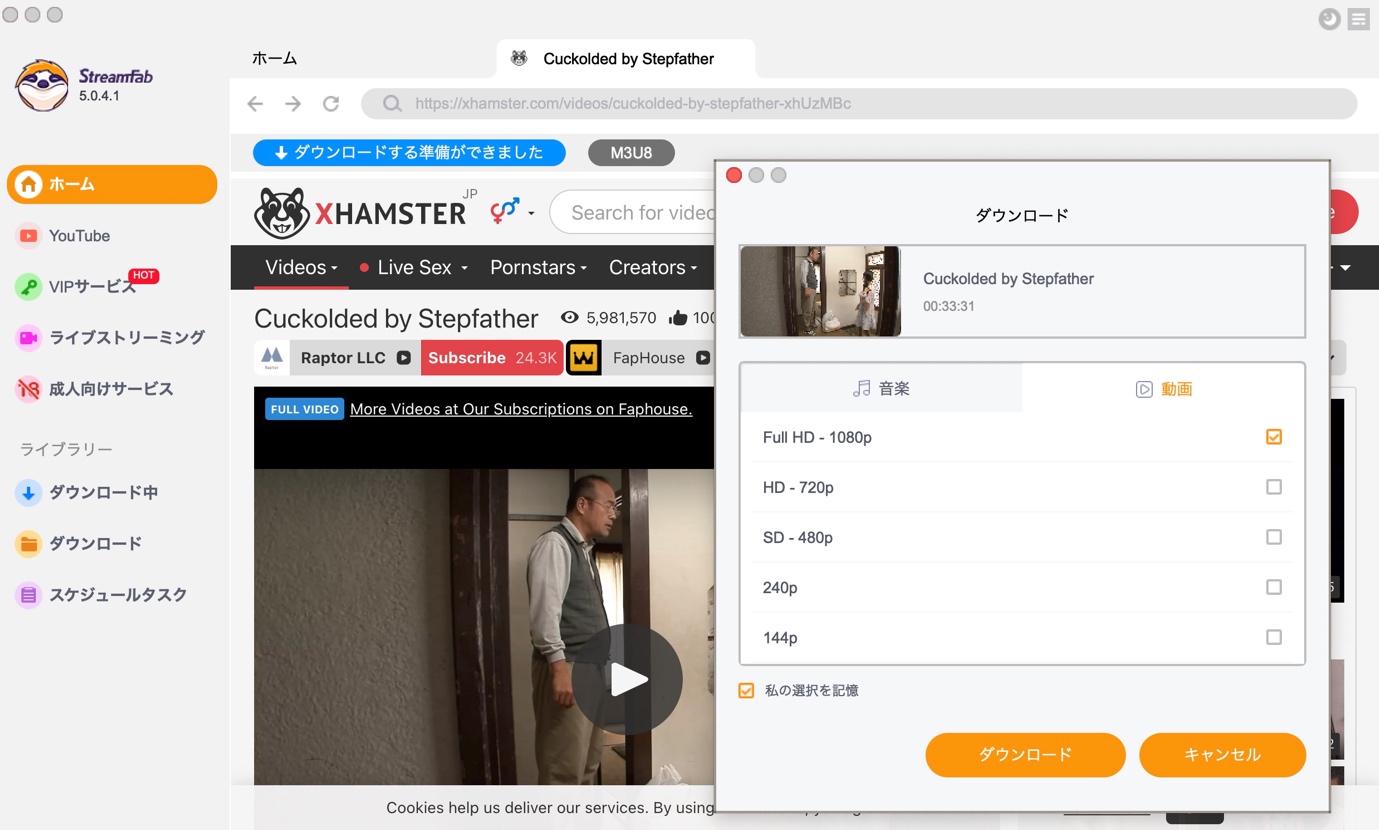Open the orientation gender symbols dropdown
The height and width of the screenshot is (830, 1379).
(512, 211)
